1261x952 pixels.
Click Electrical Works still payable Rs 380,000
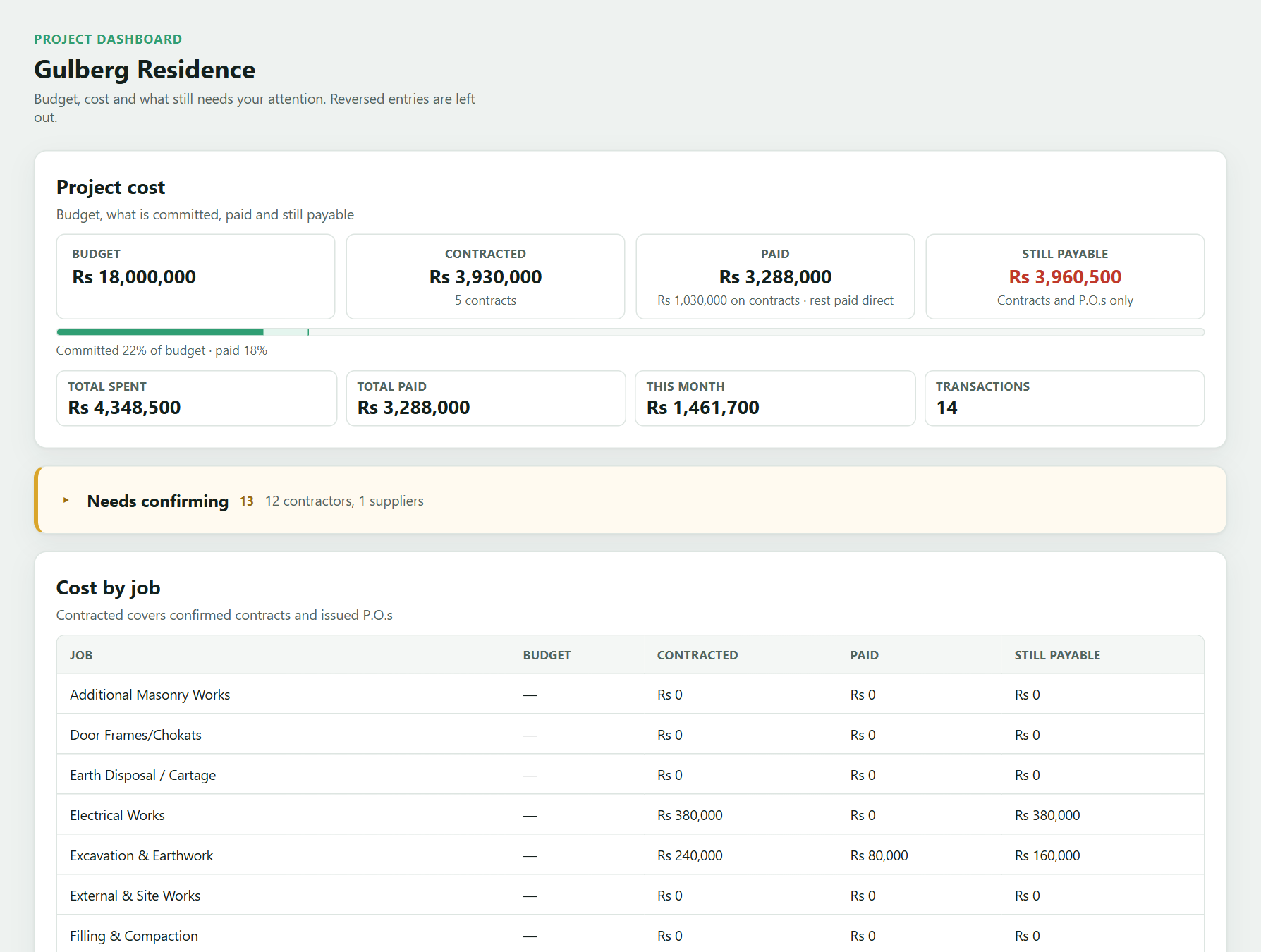pos(1047,815)
